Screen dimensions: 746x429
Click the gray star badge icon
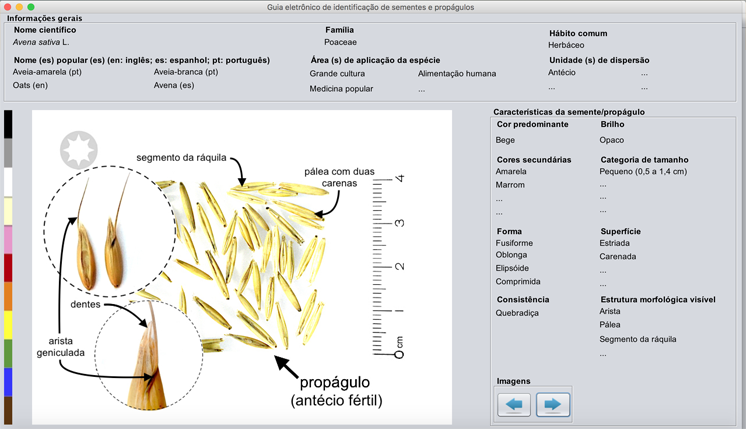tap(78, 150)
